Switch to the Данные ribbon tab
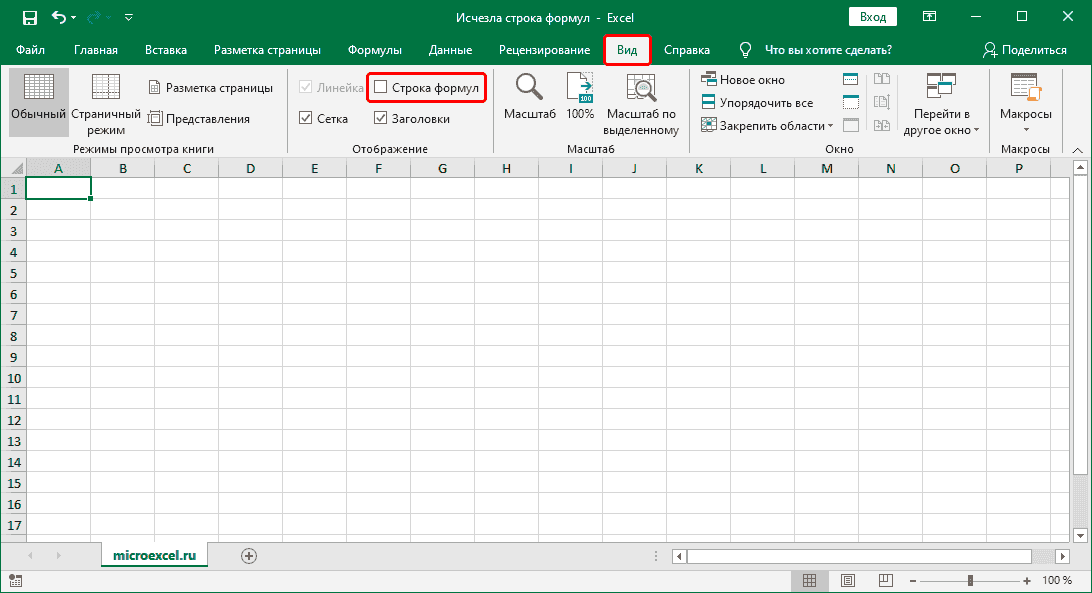Image resolution: width=1092 pixels, height=593 pixels. click(450, 50)
